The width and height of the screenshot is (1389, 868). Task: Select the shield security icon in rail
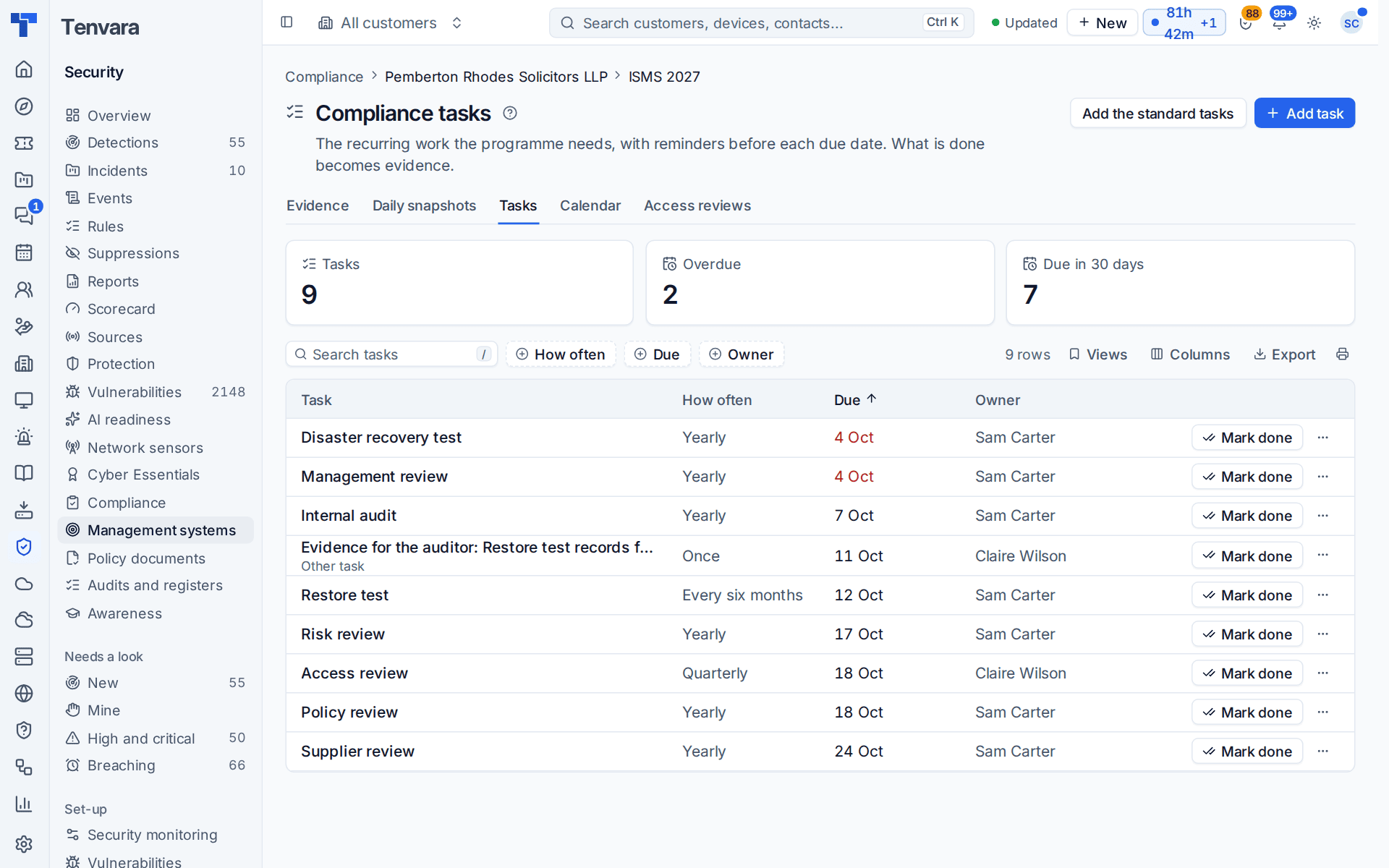click(24, 547)
